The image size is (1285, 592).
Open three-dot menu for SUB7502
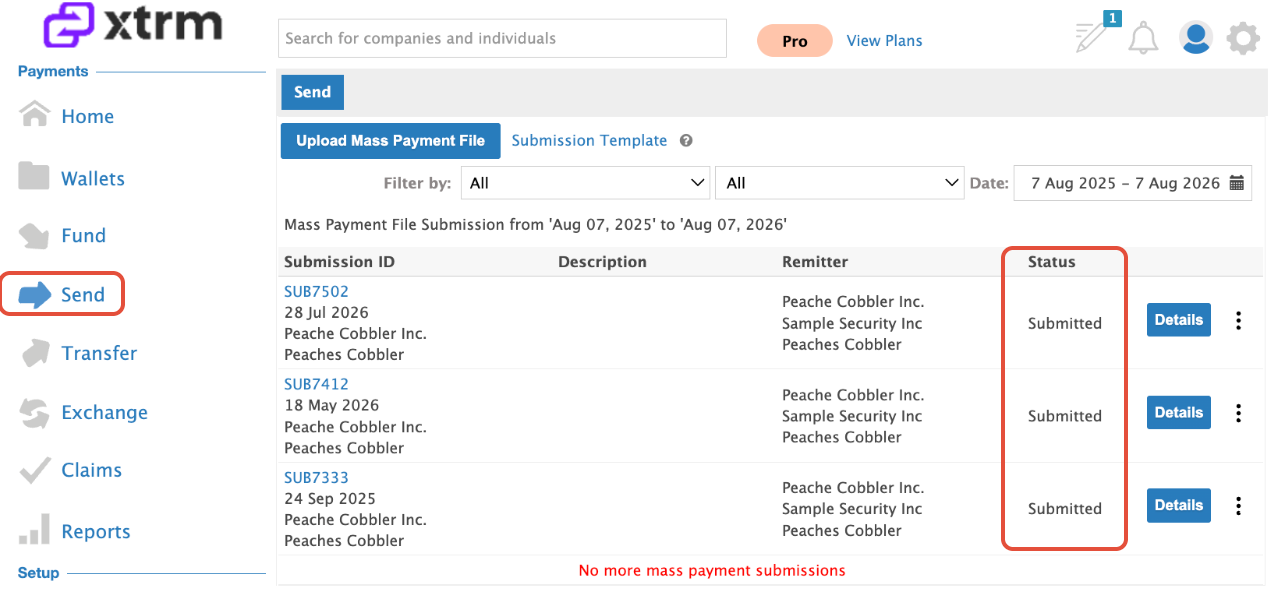1238,320
